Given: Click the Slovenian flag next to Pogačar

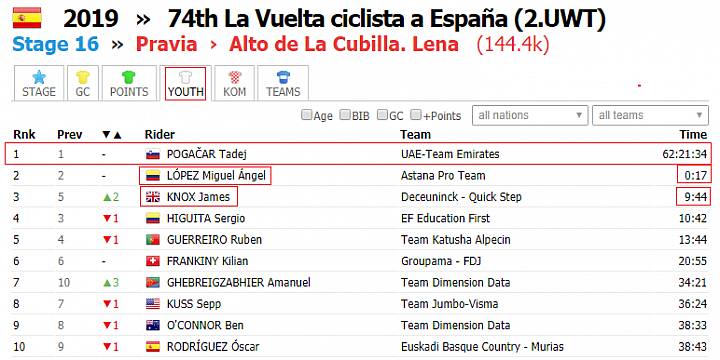Looking at the screenshot, I should click(153, 154).
